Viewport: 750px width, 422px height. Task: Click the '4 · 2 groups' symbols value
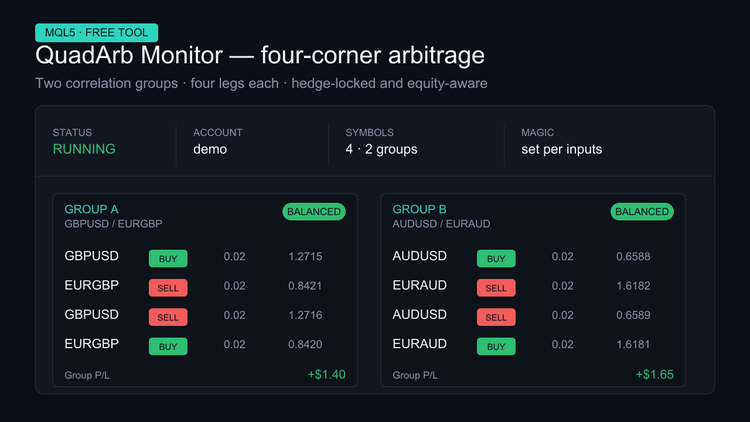coord(381,149)
